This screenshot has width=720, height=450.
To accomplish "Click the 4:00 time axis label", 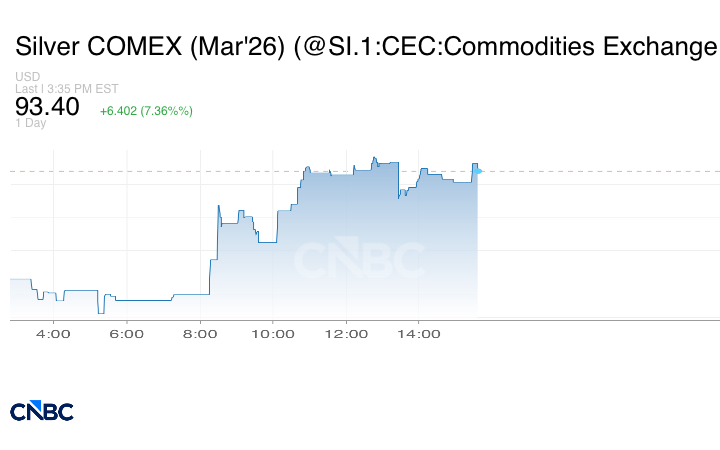I will (53, 334).
